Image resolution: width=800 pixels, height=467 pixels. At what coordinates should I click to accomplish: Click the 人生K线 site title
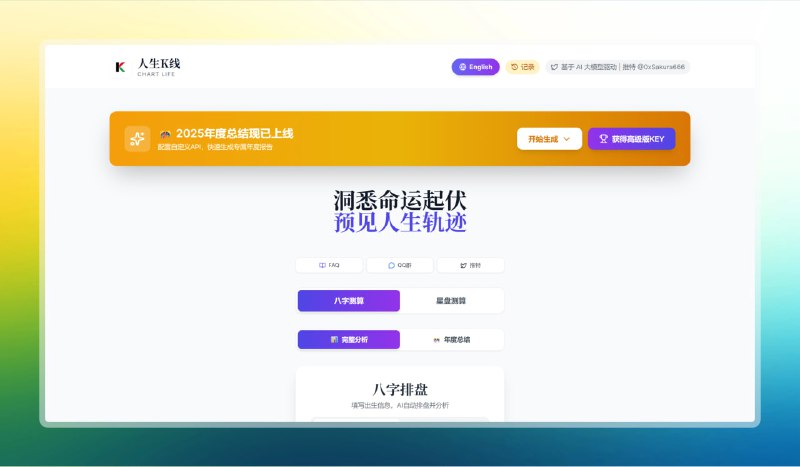point(159,63)
